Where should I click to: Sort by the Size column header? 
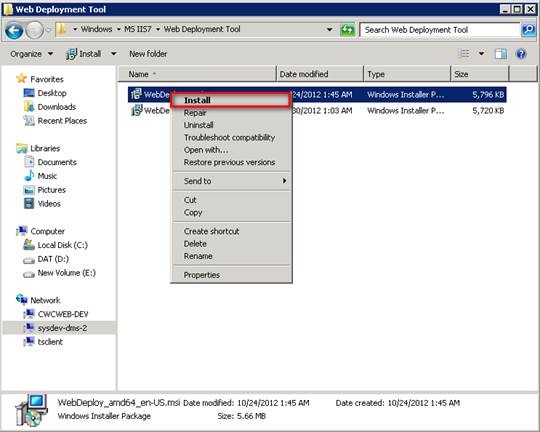[x=480, y=74]
